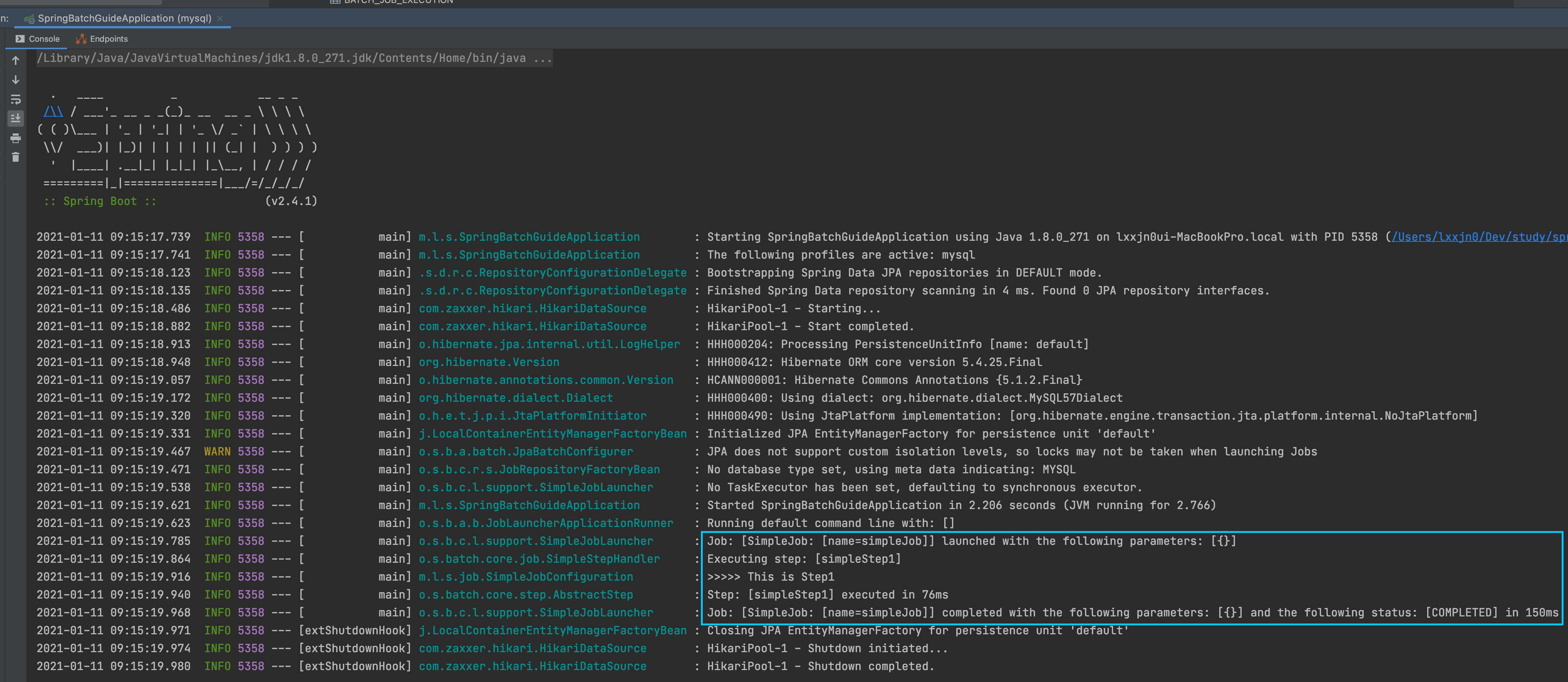Click the Down the Stack Trace arrow
Image resolution: width=1568 pixels, height=682 pixels.
click(16, 80)
